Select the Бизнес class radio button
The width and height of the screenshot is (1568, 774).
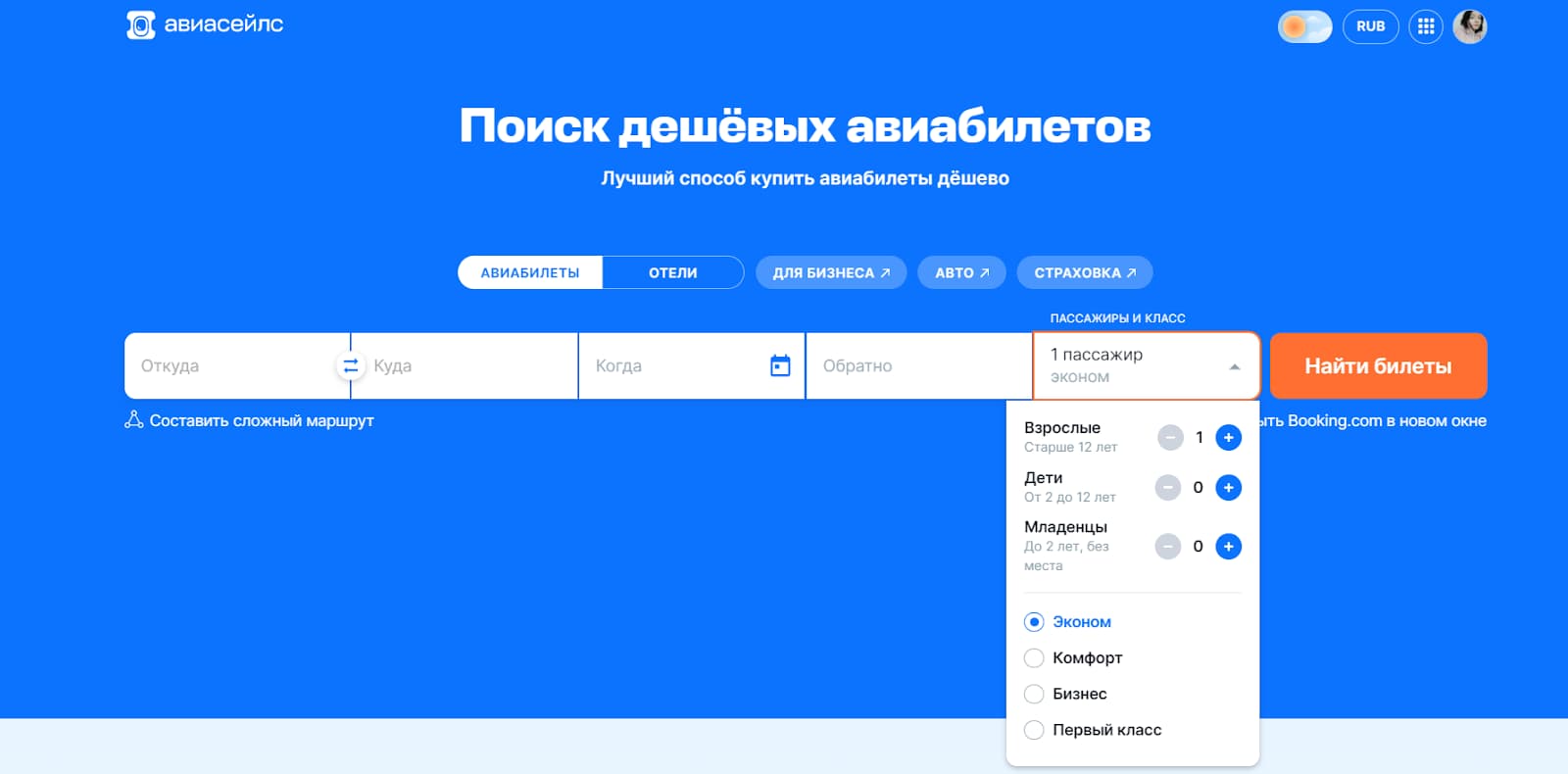(x=1034, y=694)
